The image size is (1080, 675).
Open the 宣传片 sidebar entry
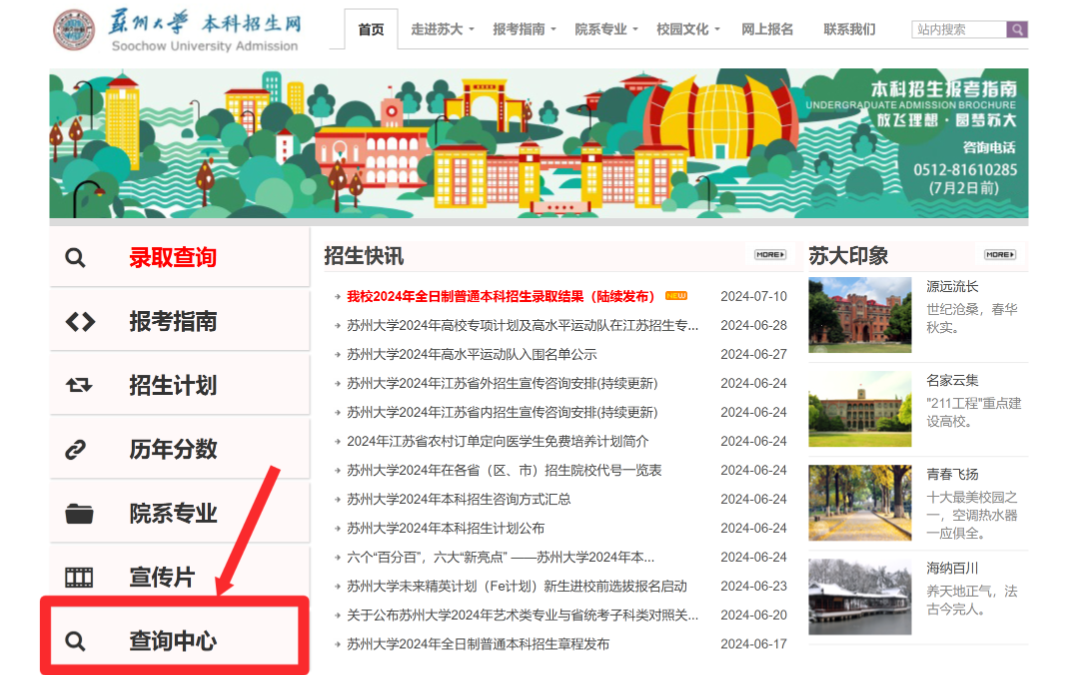pos(179,577)
